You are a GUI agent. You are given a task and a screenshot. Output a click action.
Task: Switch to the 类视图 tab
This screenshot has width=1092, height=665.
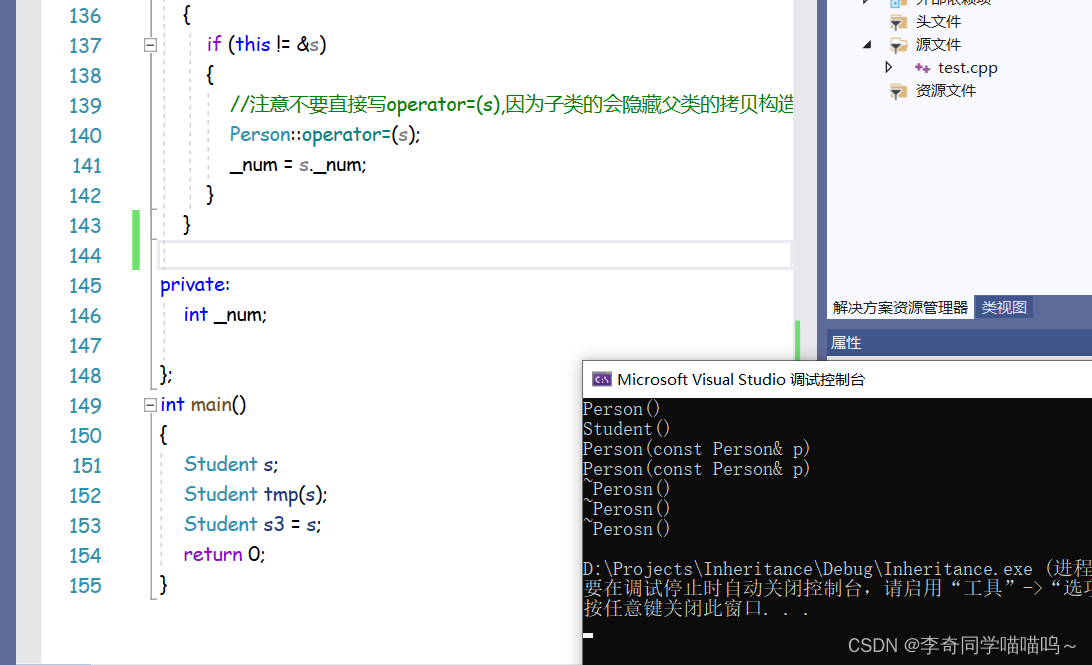pos(1004,308)
